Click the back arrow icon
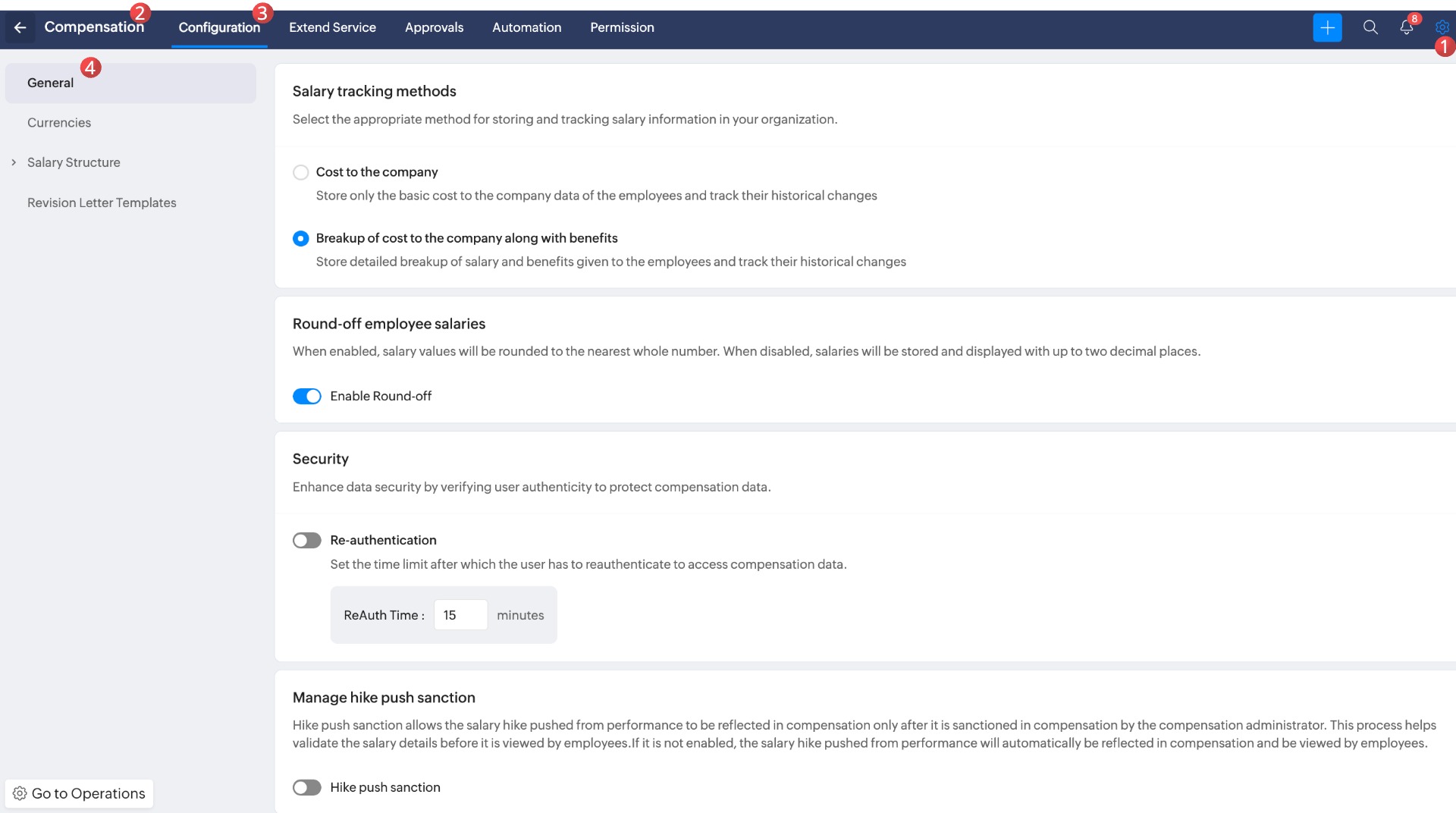Image resolution: width=1456 pixels, height=813 pixels. pos(20,27)
